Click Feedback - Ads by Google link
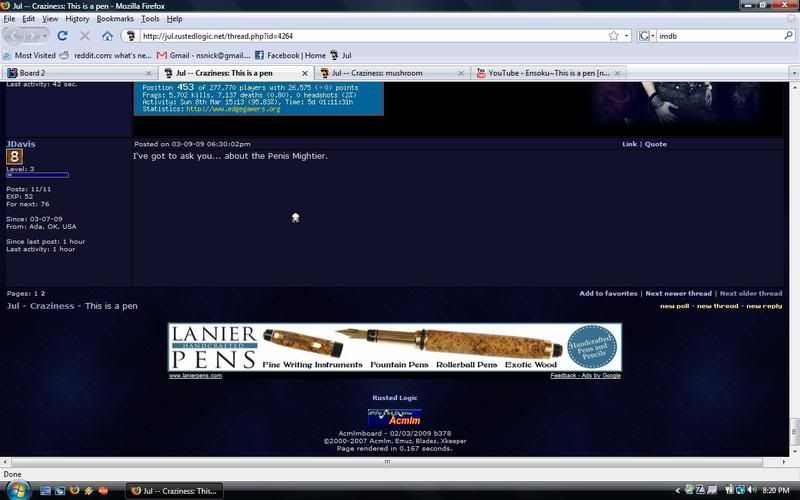 (x=585, y=376)
